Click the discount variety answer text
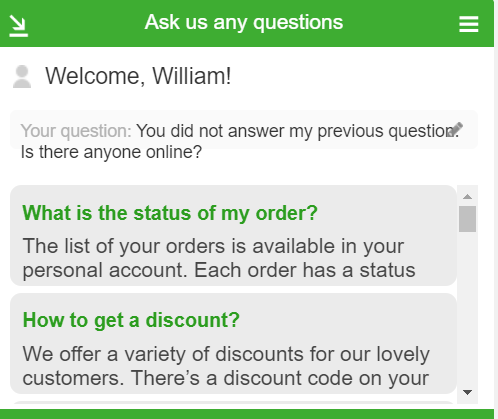 [x=226, y=366]
